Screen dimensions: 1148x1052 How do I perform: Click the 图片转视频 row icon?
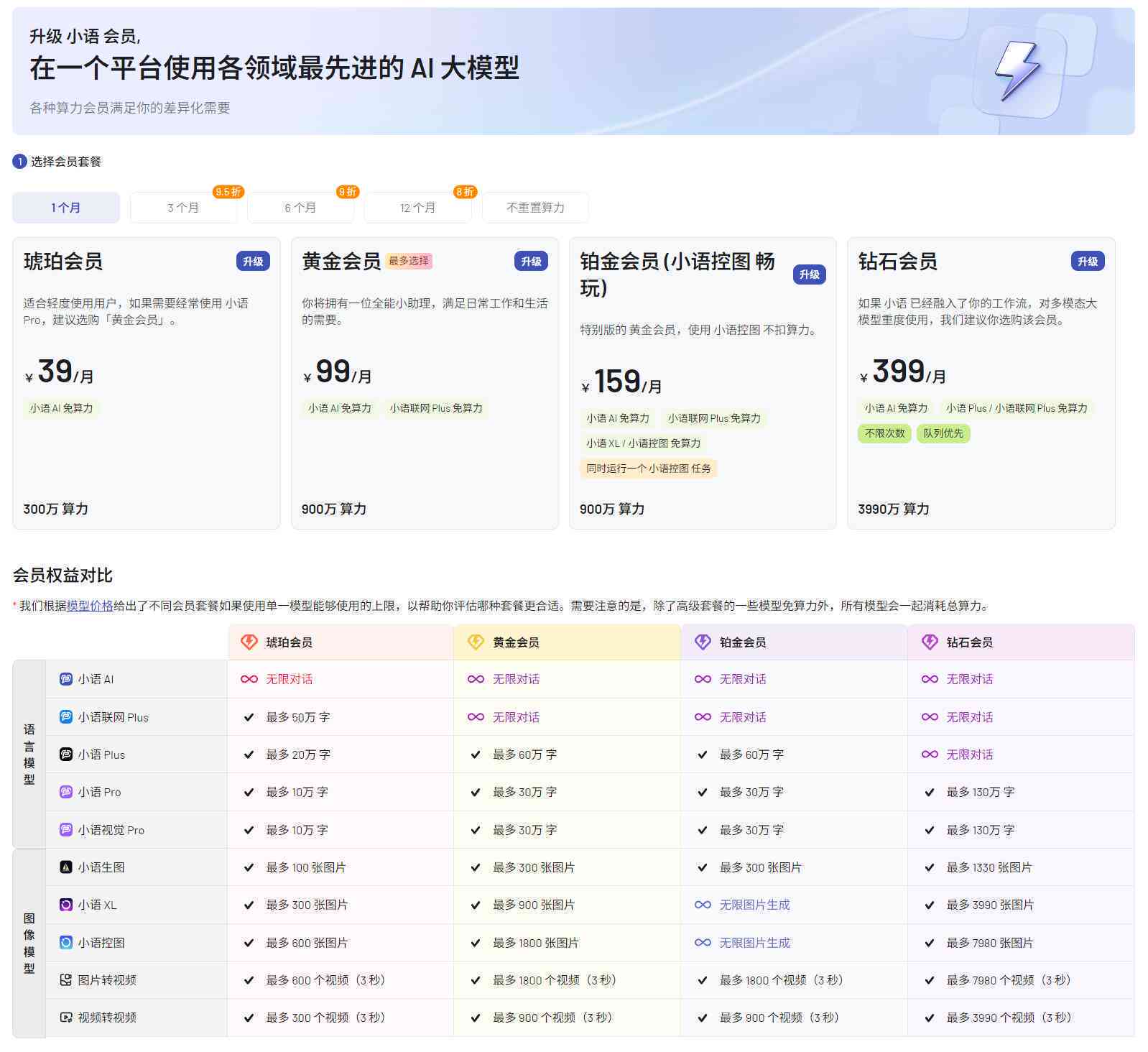[x=65, y=979]
